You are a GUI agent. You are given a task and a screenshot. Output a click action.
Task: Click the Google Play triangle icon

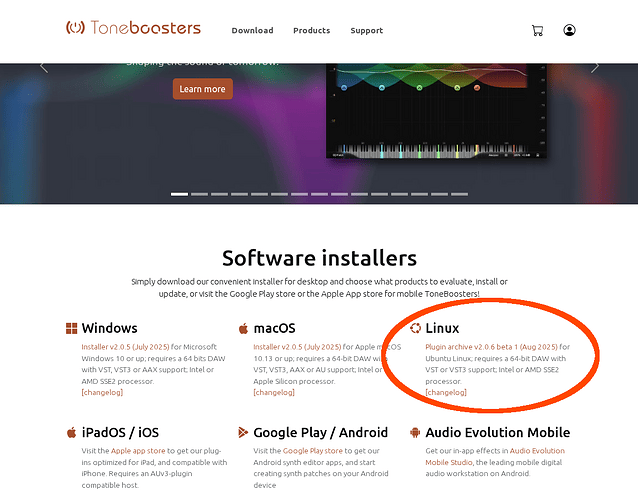pos(243,432)
